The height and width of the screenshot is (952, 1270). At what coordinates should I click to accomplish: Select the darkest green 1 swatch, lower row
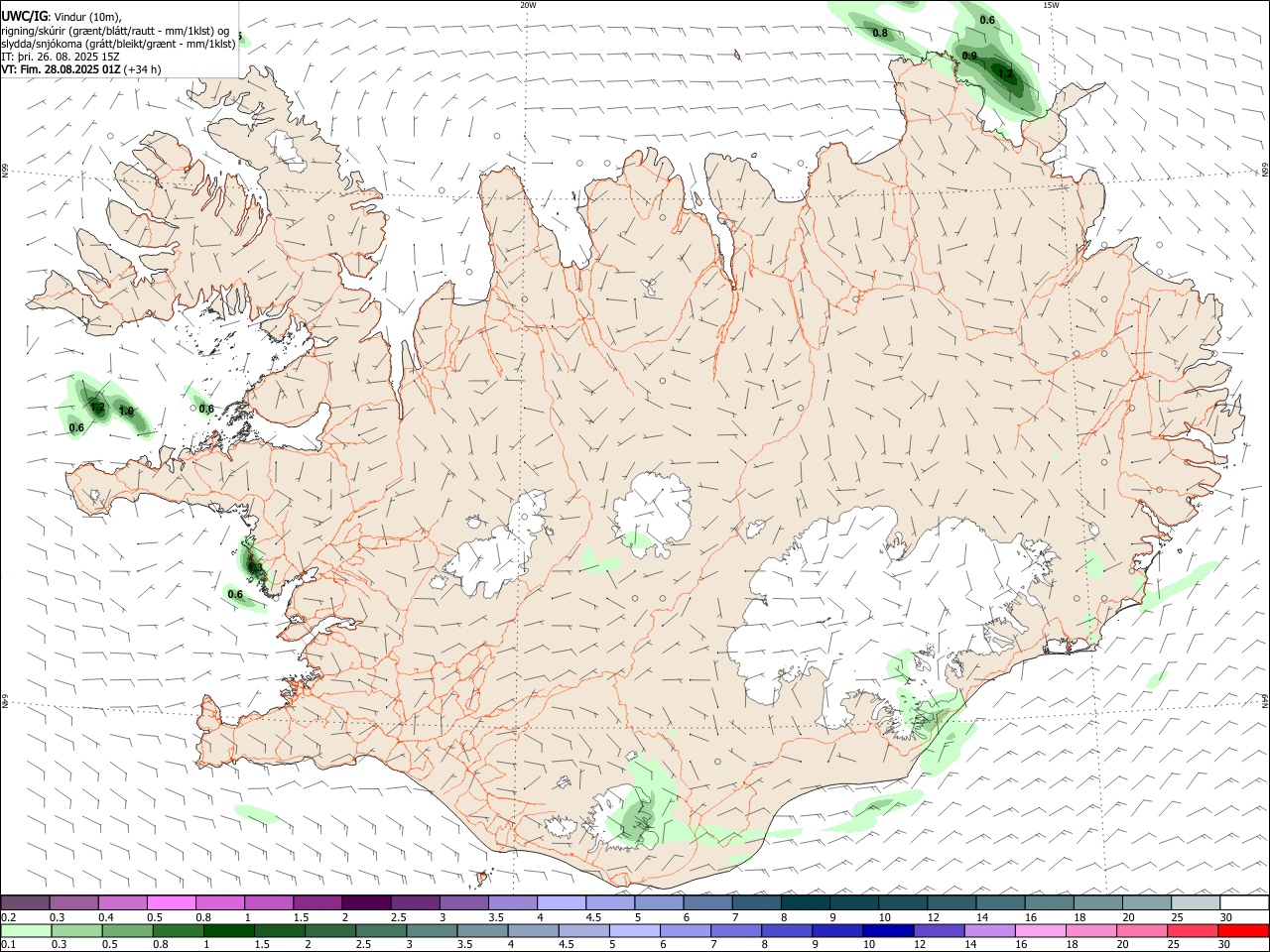click(229, 930)
